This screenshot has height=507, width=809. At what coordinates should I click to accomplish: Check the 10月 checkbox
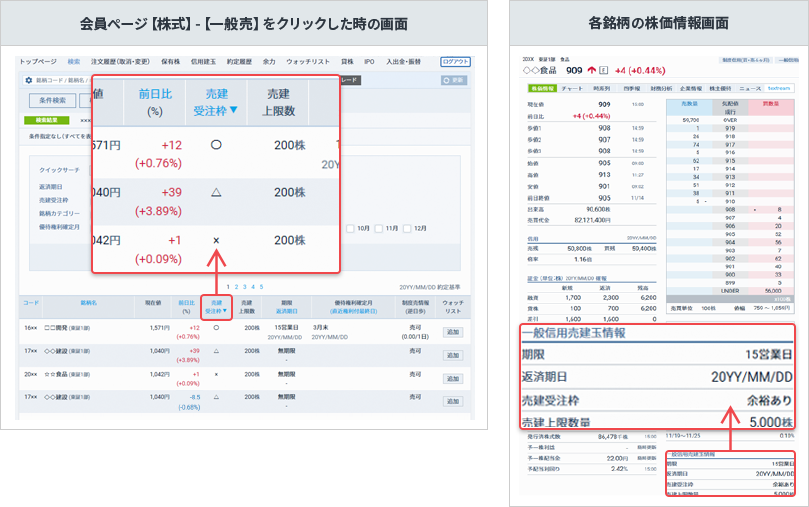pos(351,227)
